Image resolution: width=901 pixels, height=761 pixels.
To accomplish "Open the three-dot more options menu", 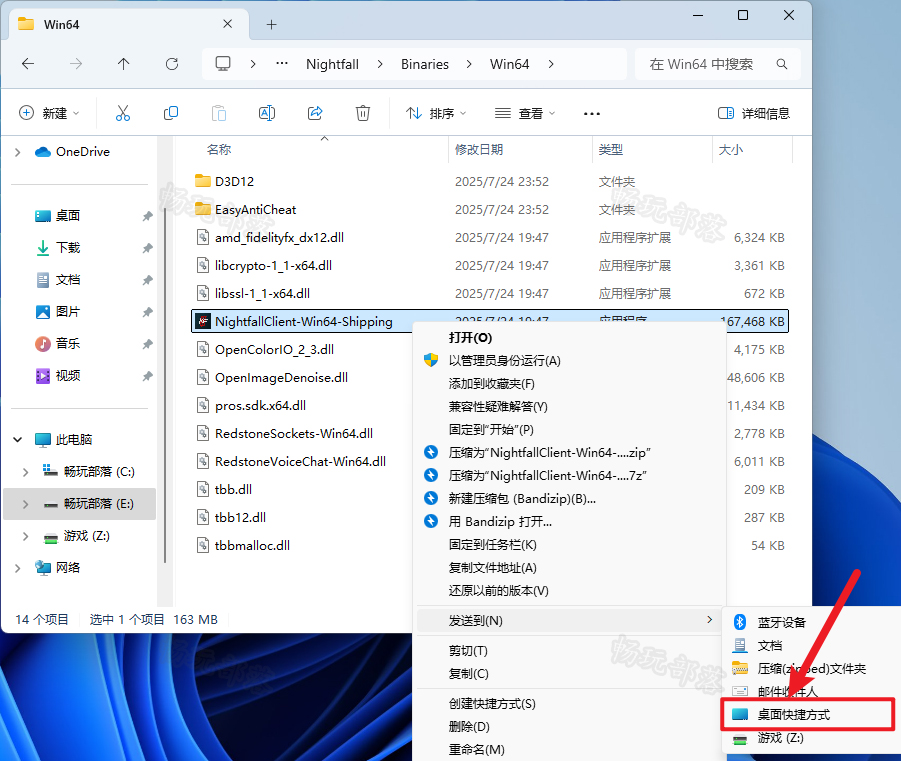I will pyautogui.click(x=591, y=114).
